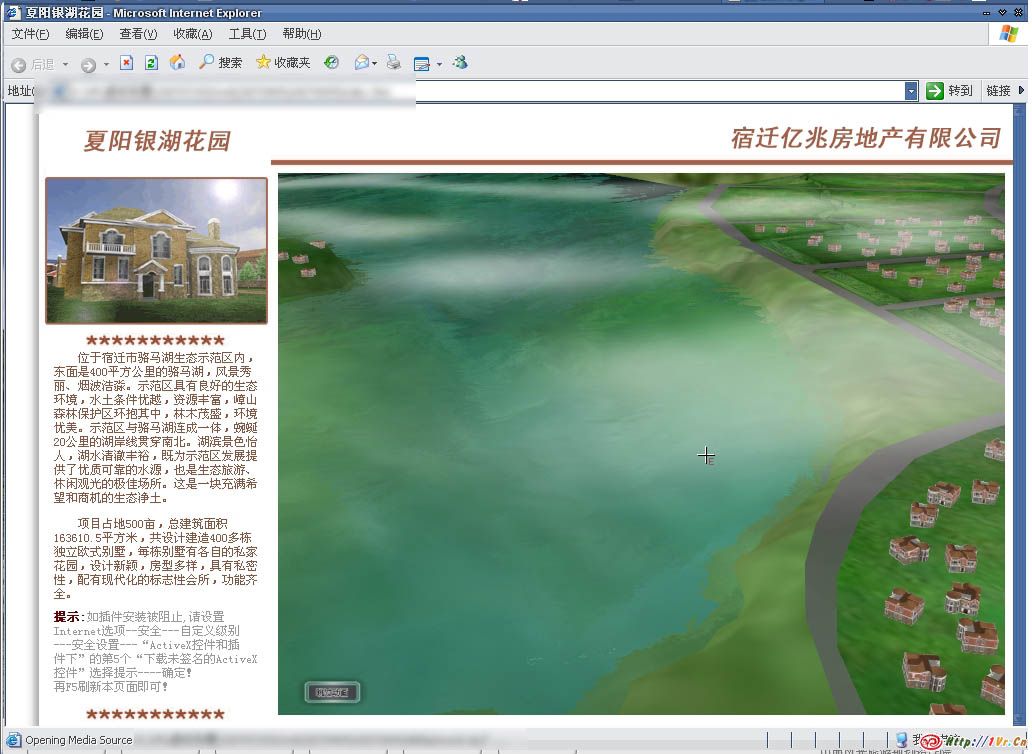Open the Forward button history dropdown arrow
The width and height of the screenshot is (1032, 754).
coord(107,64)
